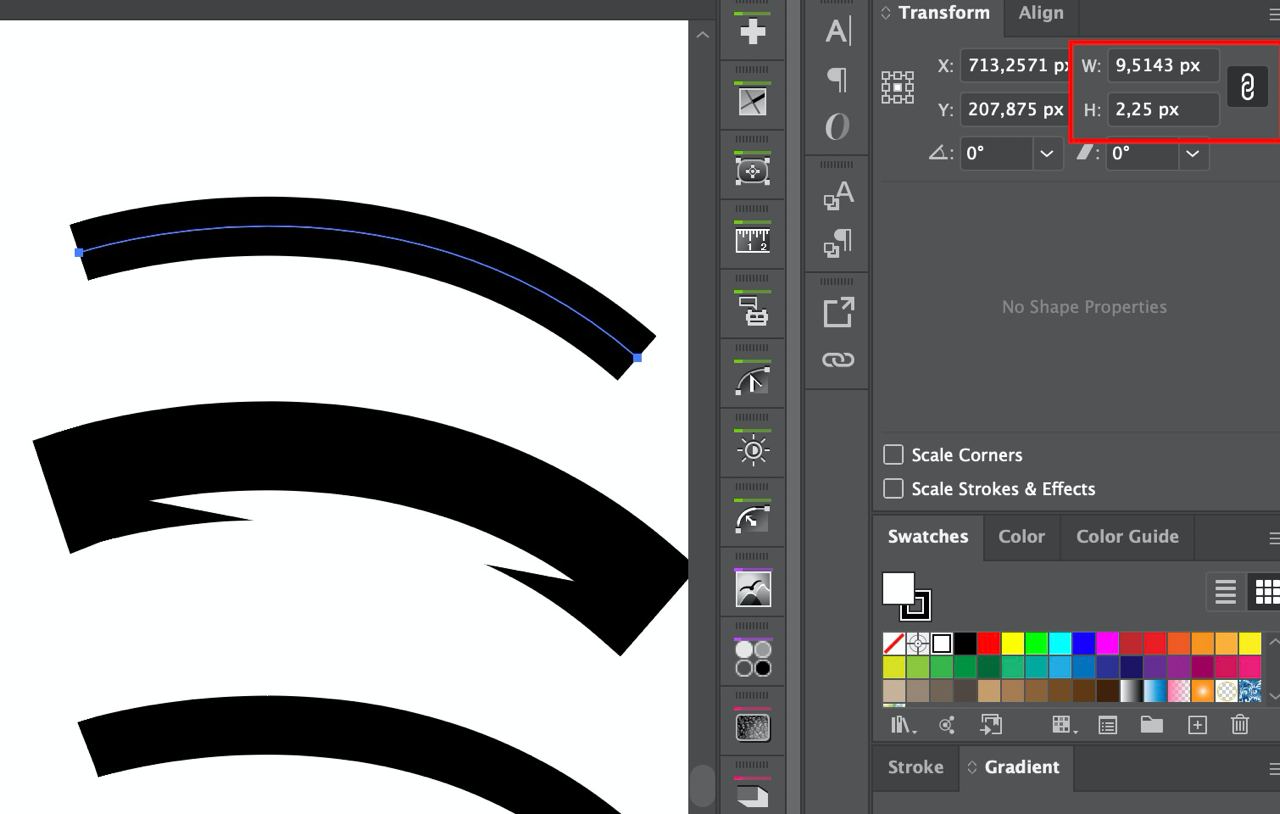Image resolution: width=1280 pixels, height=814 pixels.
Task: Click the rotate angle value field
Action: pos(996,153)
